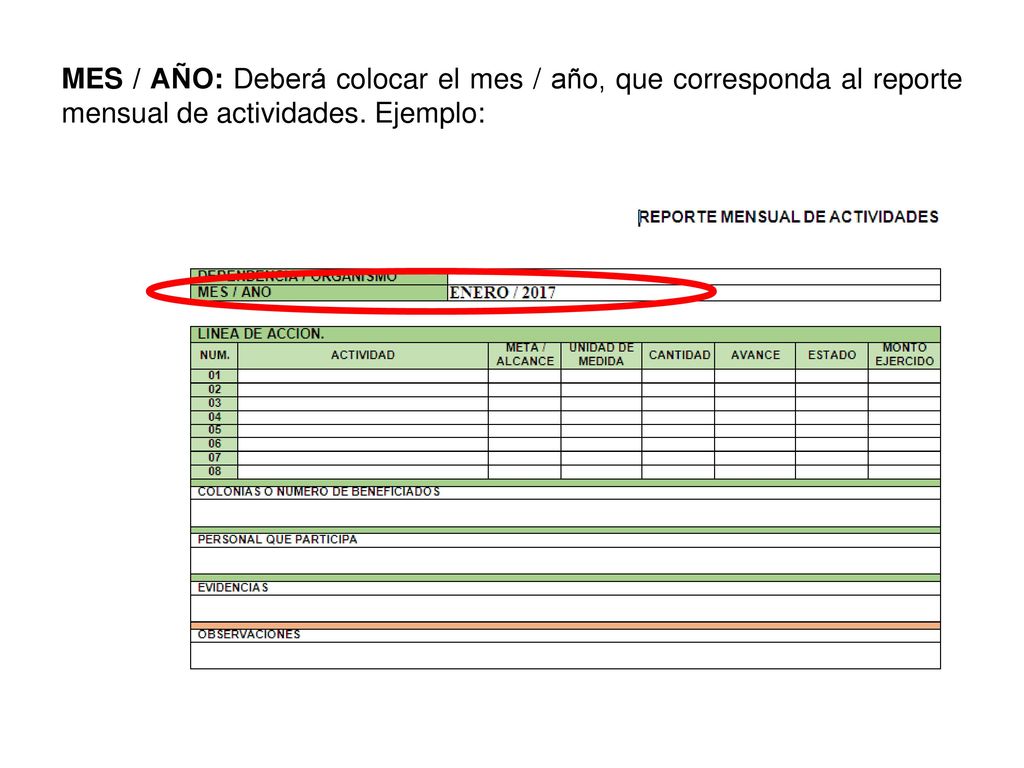The image size is (1024, 768).
Task: Select the MES / AÑO label cell
Action: pyautogui.click(x=319, y=293)
